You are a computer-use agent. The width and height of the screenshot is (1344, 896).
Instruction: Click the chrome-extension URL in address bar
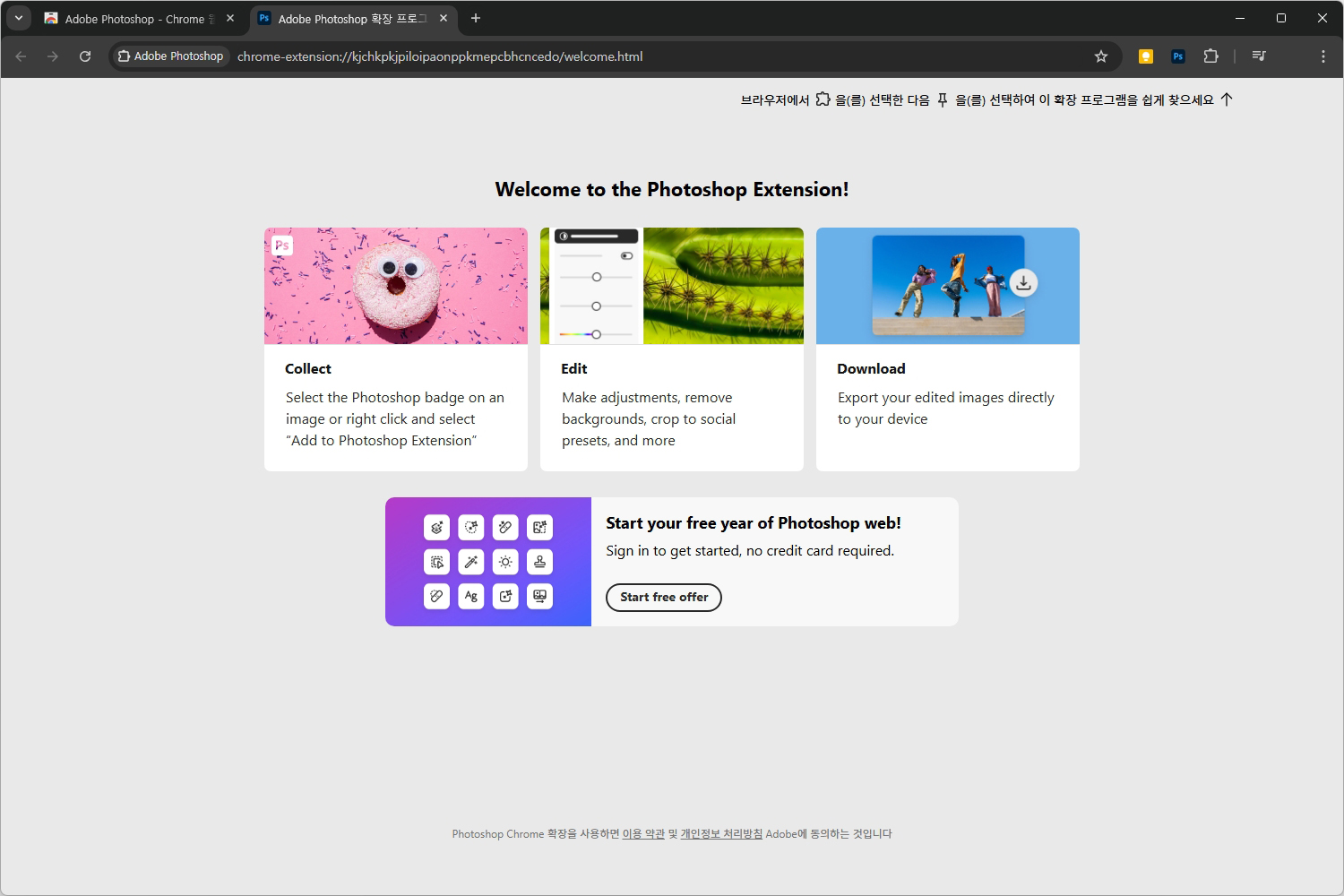[x=440, y=56]
